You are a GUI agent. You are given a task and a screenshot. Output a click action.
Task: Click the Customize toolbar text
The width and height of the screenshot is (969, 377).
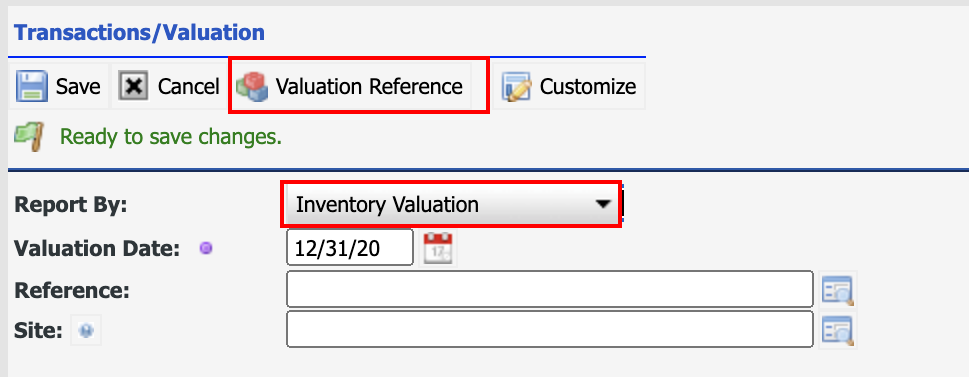pyautogui.click(x=588, y=87)
